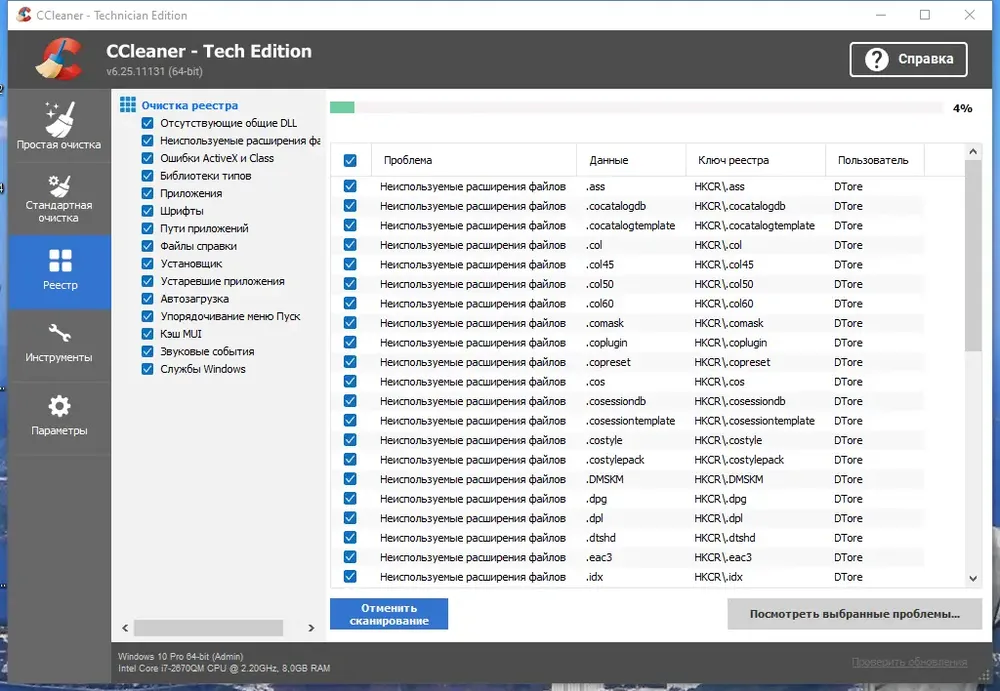Viewport: 1000px width, 691px height.
Task: Uncheck Отсутствующие общие DLL
Action: (147, 123)
